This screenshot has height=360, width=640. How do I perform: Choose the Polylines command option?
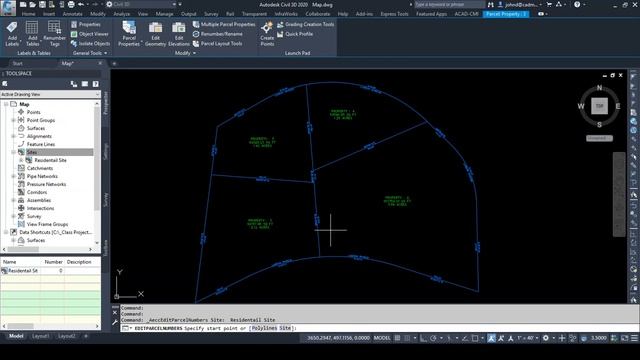point(264,328)
